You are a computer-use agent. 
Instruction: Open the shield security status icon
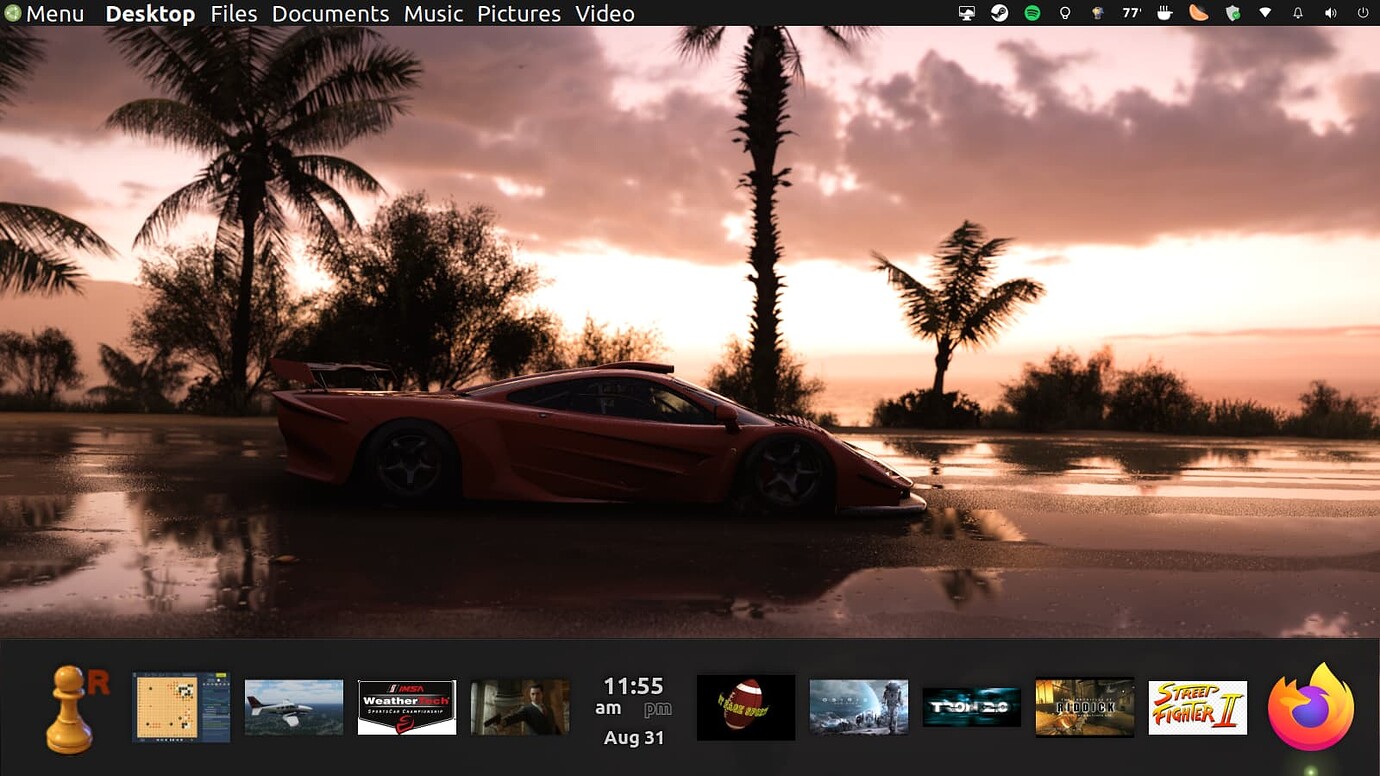(1232, 13)
